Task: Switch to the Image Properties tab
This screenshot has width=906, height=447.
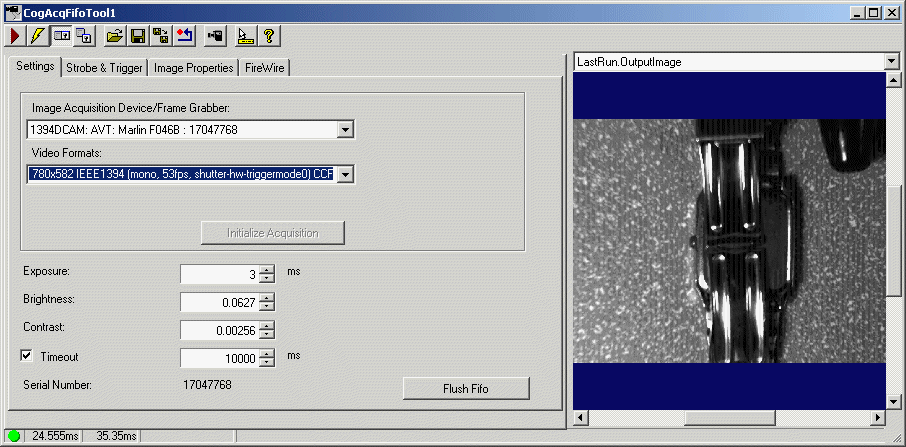Action: tap(194, 68)
